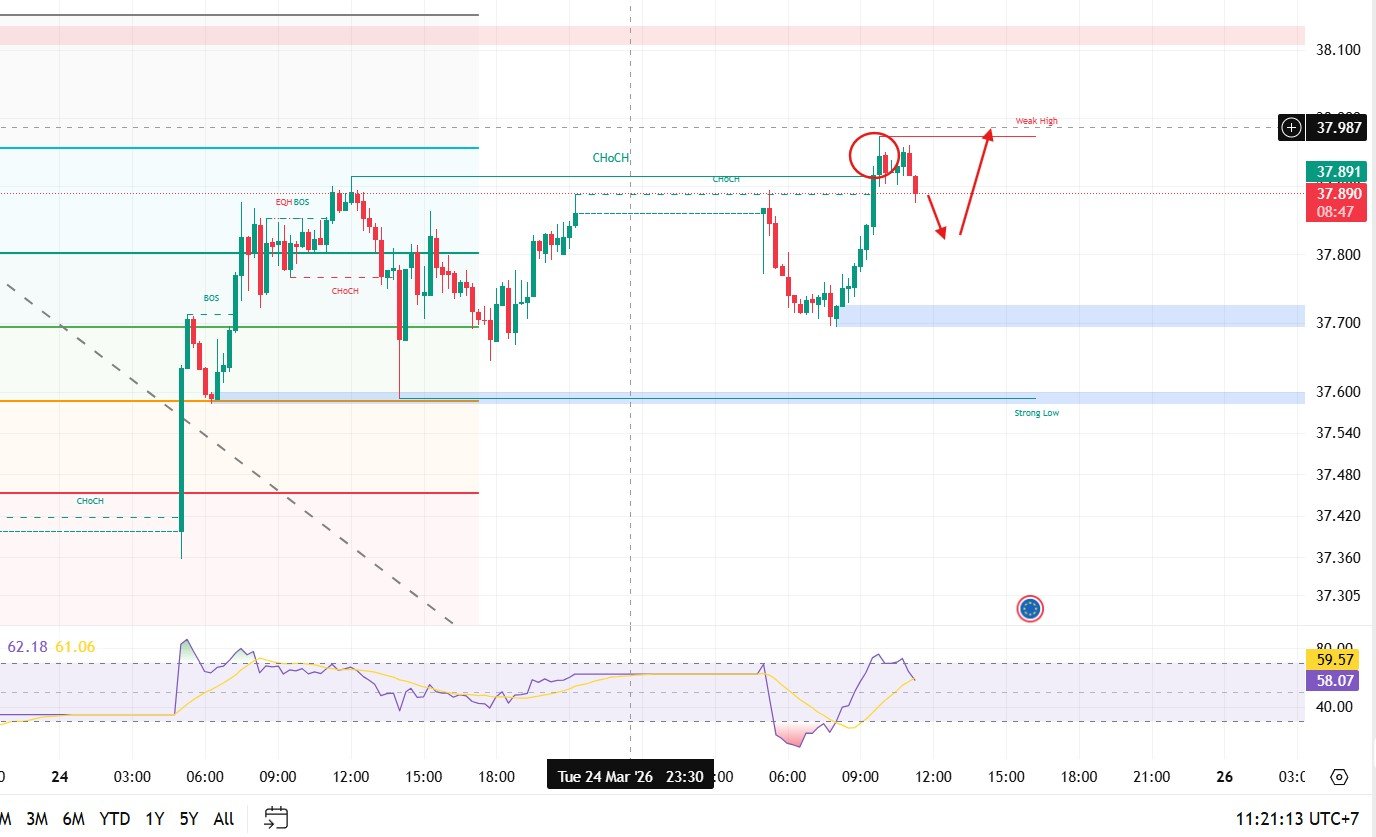Open the Go to date calendar icon
Screen dimensions: 1376x837
click(x=278, y=818)
